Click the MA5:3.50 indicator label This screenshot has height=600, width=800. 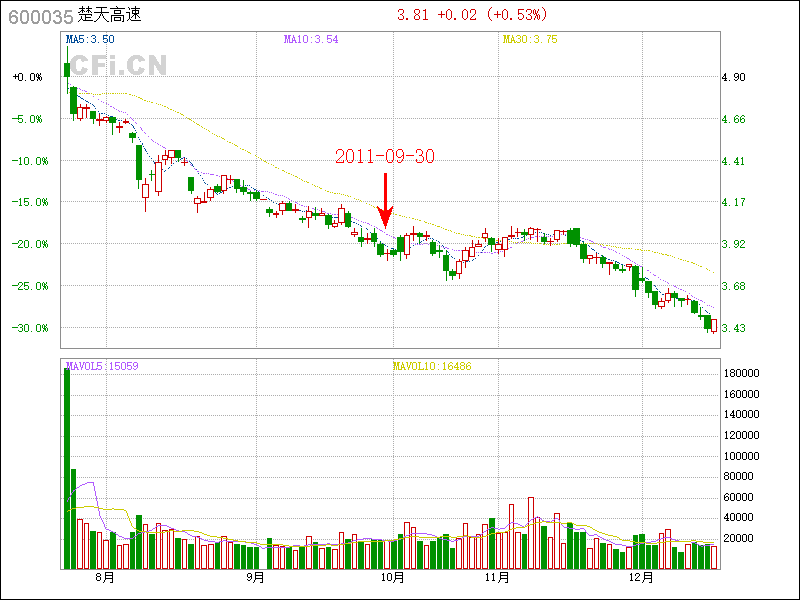(x=90, y=39)
